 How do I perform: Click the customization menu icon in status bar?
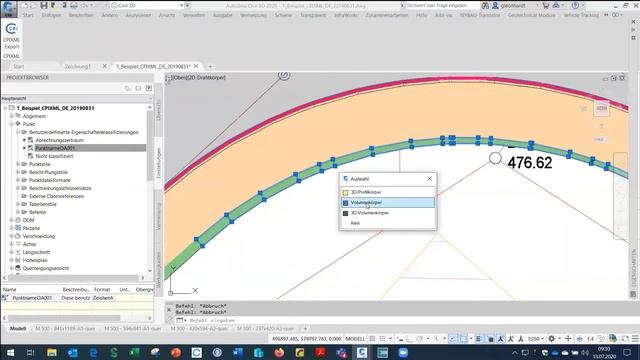635,339
